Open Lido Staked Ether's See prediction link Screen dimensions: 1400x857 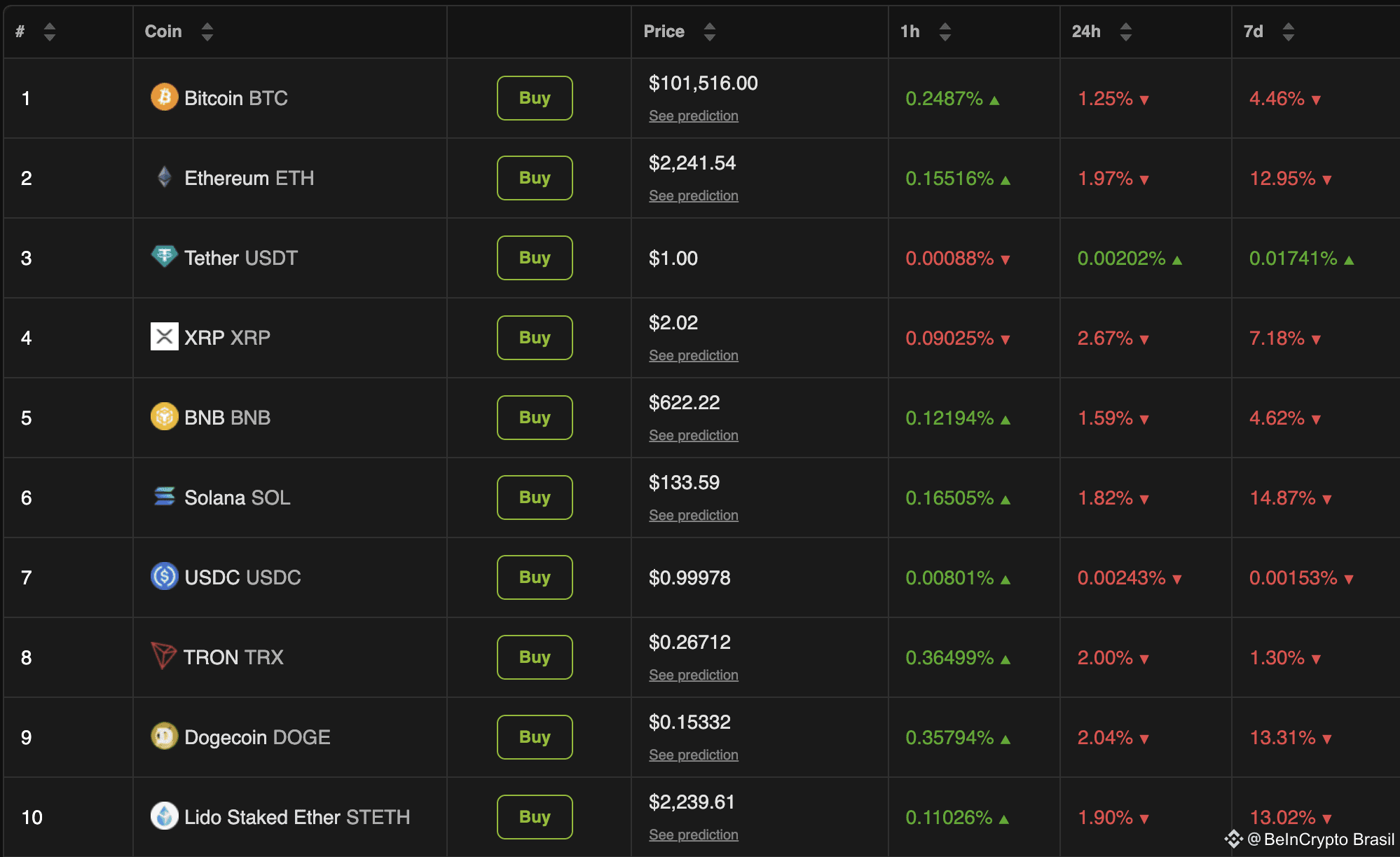tap(694, 835)
